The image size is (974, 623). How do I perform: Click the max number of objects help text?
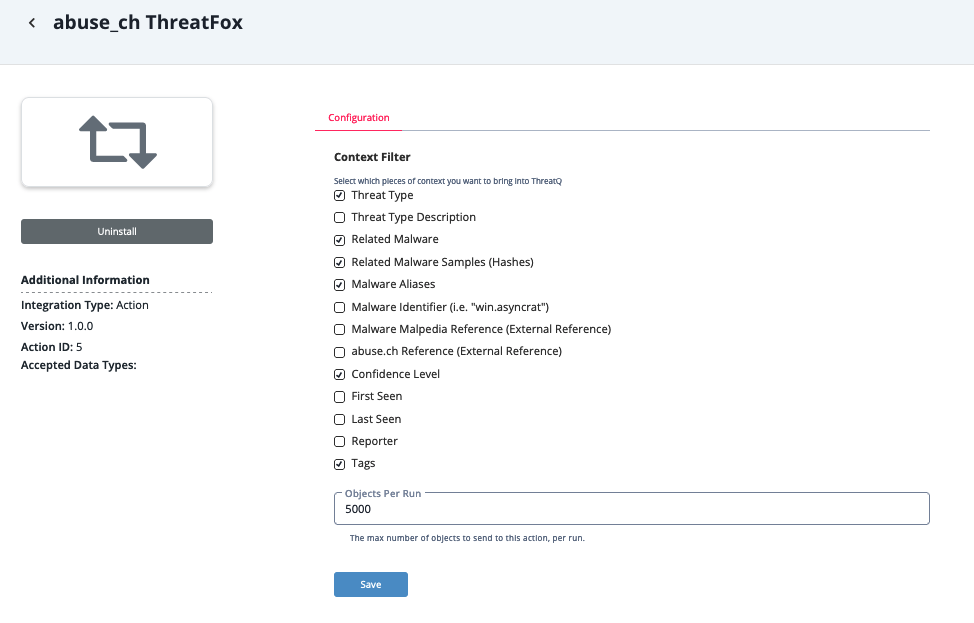(467, 538)
